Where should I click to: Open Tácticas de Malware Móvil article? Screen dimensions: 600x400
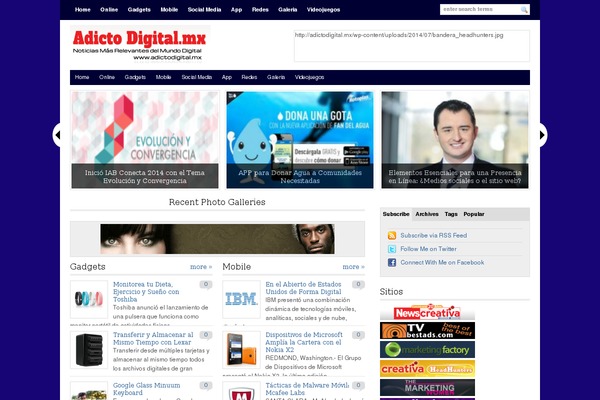coord(307,389)
